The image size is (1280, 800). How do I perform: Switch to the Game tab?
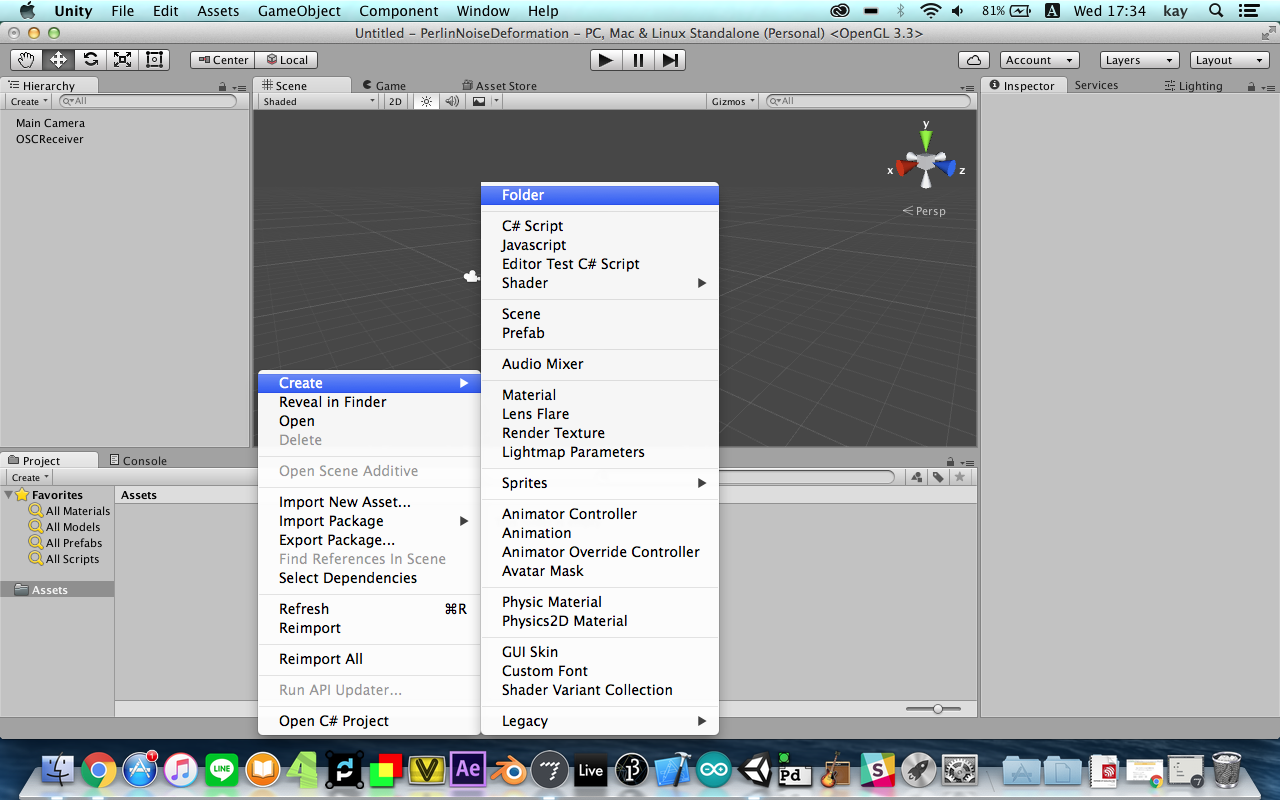point(384,86)
